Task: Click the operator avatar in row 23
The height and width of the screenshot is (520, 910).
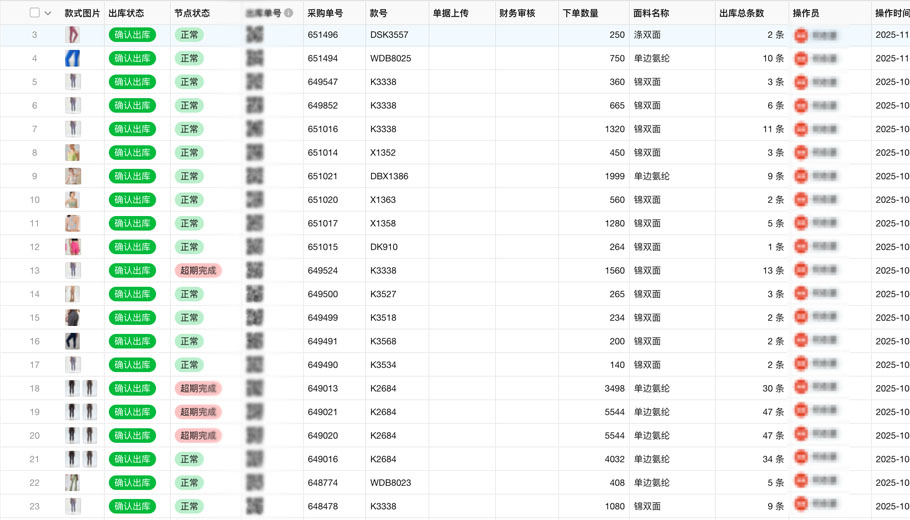Action: tap(801, 506)
